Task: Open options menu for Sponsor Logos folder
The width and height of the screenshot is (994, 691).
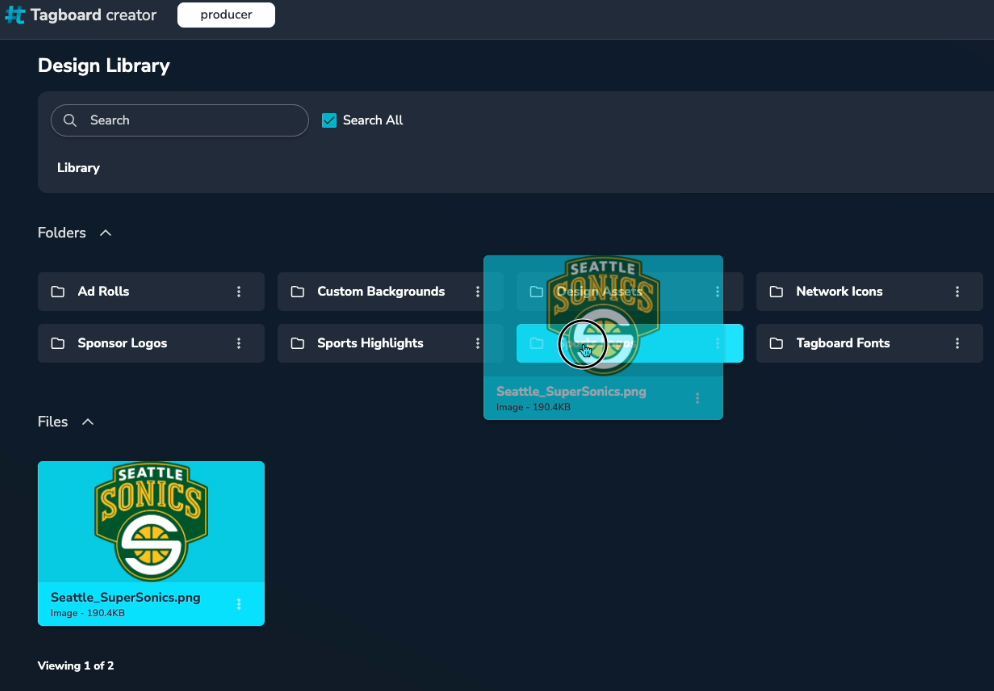Action: coord(239,343)
